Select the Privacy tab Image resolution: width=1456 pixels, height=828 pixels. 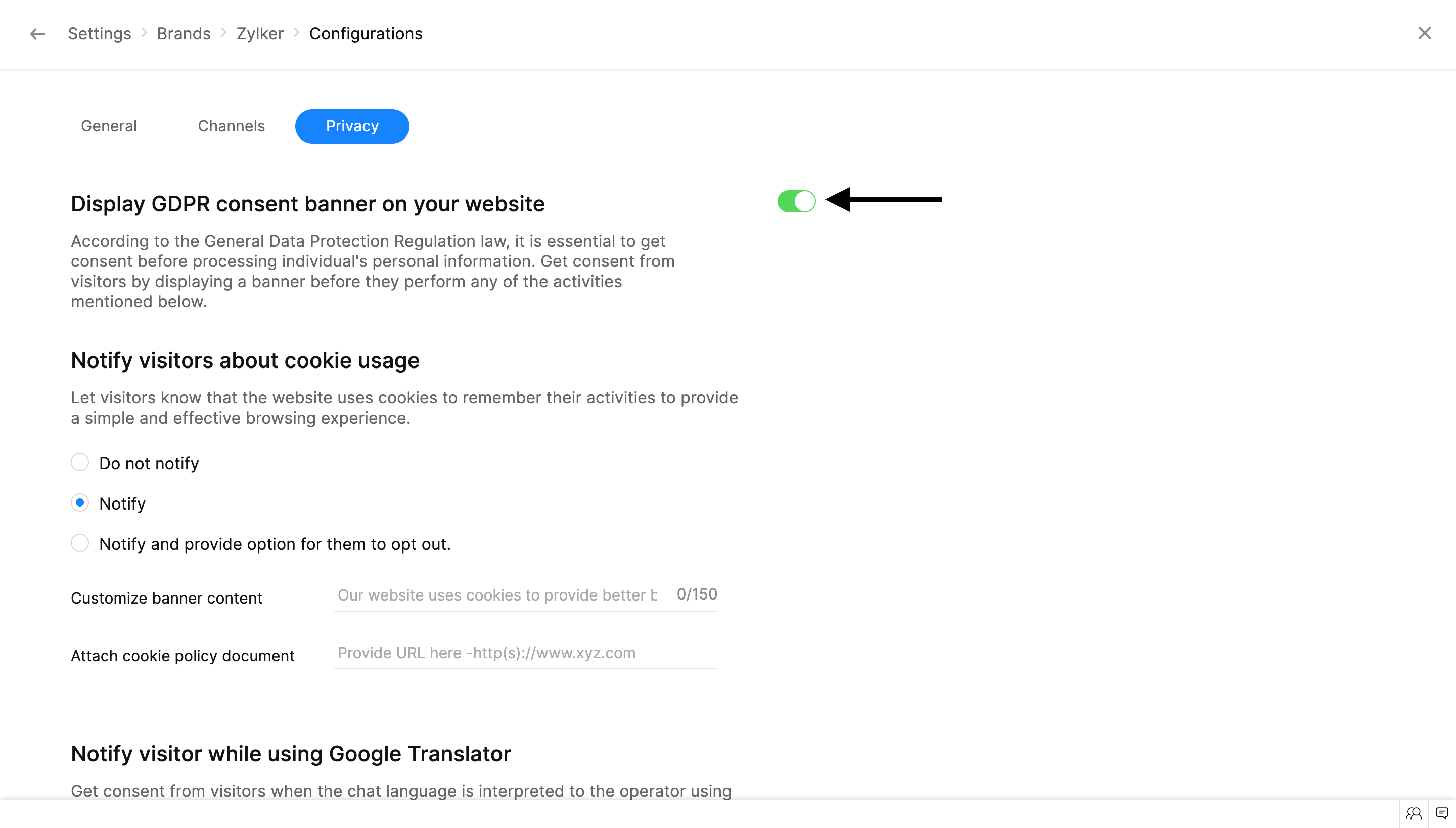click(352, 126)
